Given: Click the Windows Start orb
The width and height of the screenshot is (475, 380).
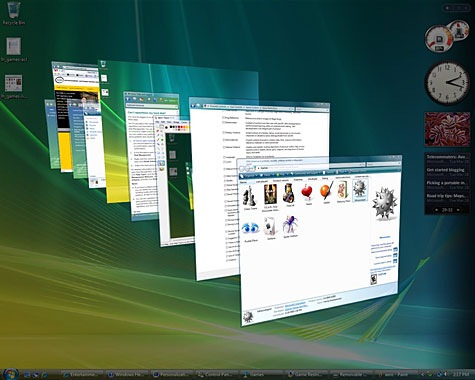Looking at the screenshot, I should 11,373.
